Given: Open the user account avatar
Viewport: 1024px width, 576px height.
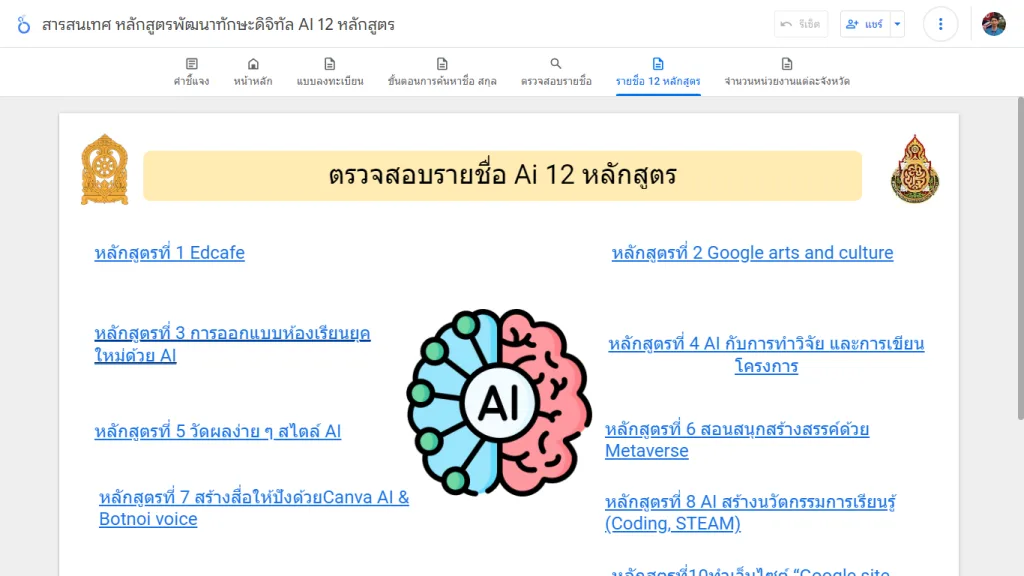Looking at the screenshot, I should pos(993,24).
